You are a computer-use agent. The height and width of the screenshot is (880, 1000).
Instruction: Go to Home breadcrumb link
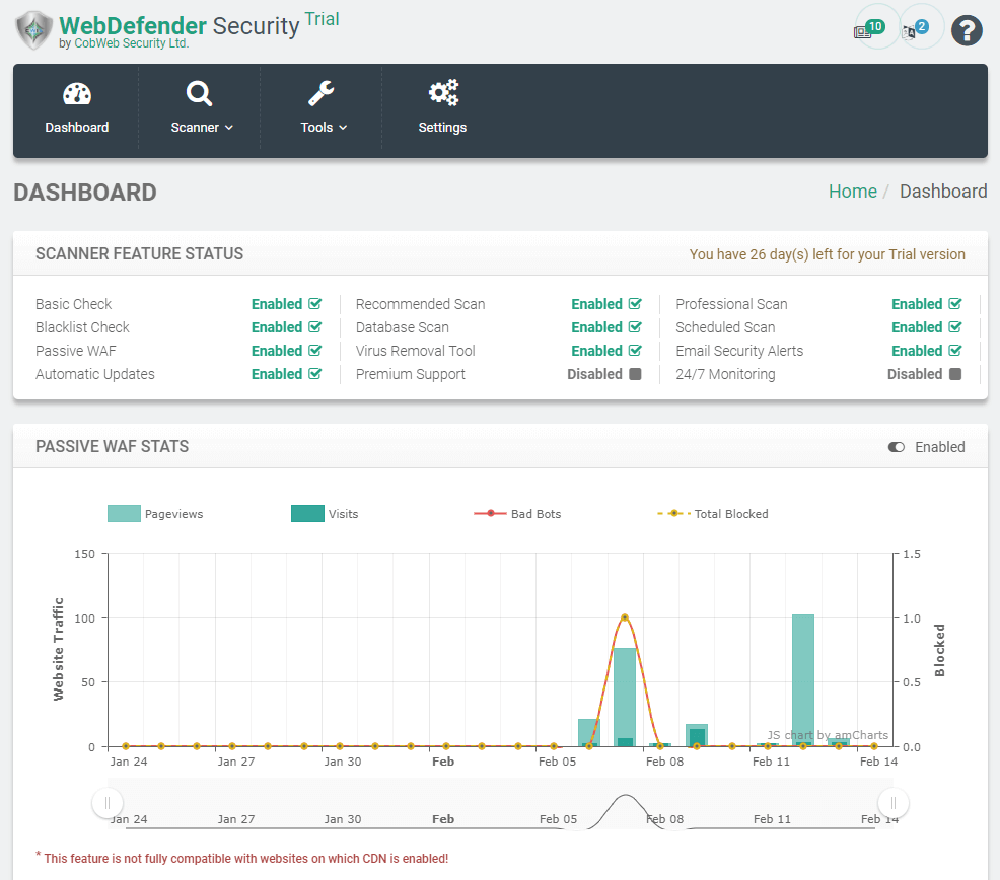point(853,191)
